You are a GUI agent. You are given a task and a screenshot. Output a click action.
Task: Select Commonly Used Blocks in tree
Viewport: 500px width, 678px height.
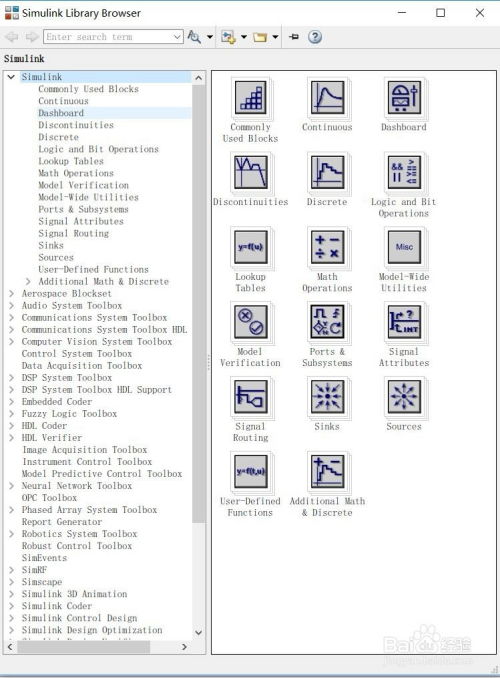(89, 89)
